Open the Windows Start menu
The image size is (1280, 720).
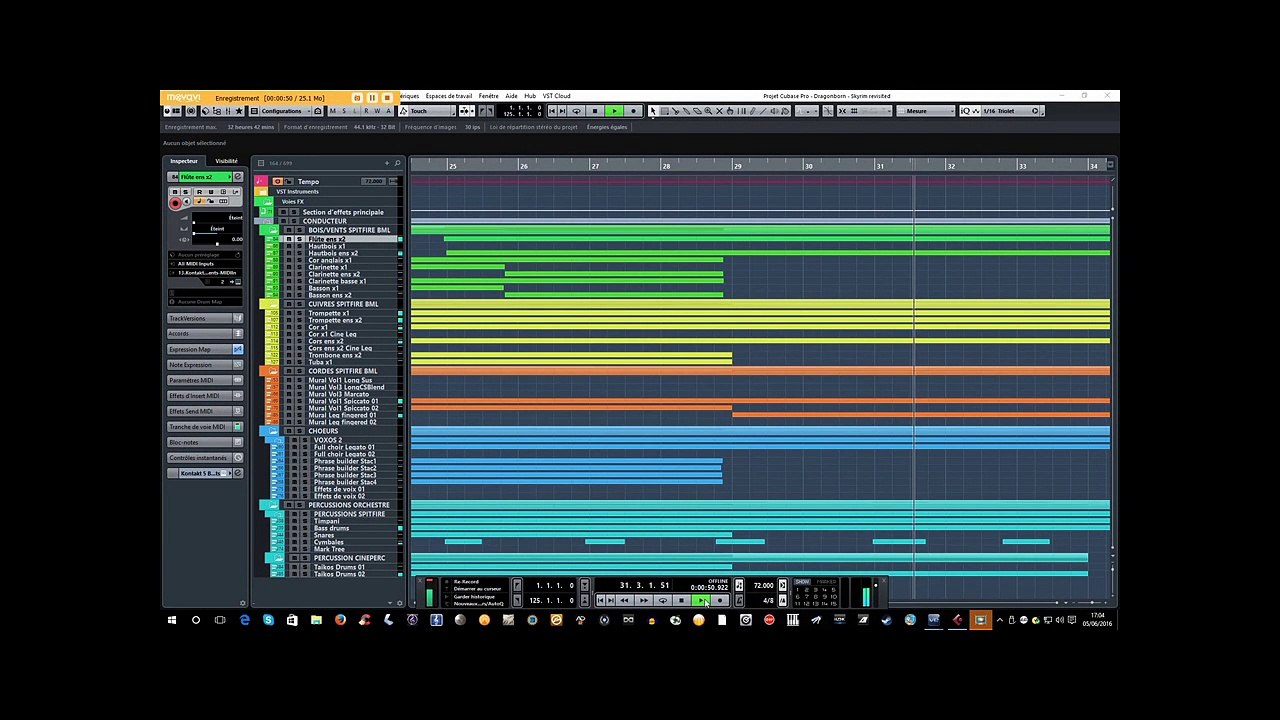pos(172,620)
